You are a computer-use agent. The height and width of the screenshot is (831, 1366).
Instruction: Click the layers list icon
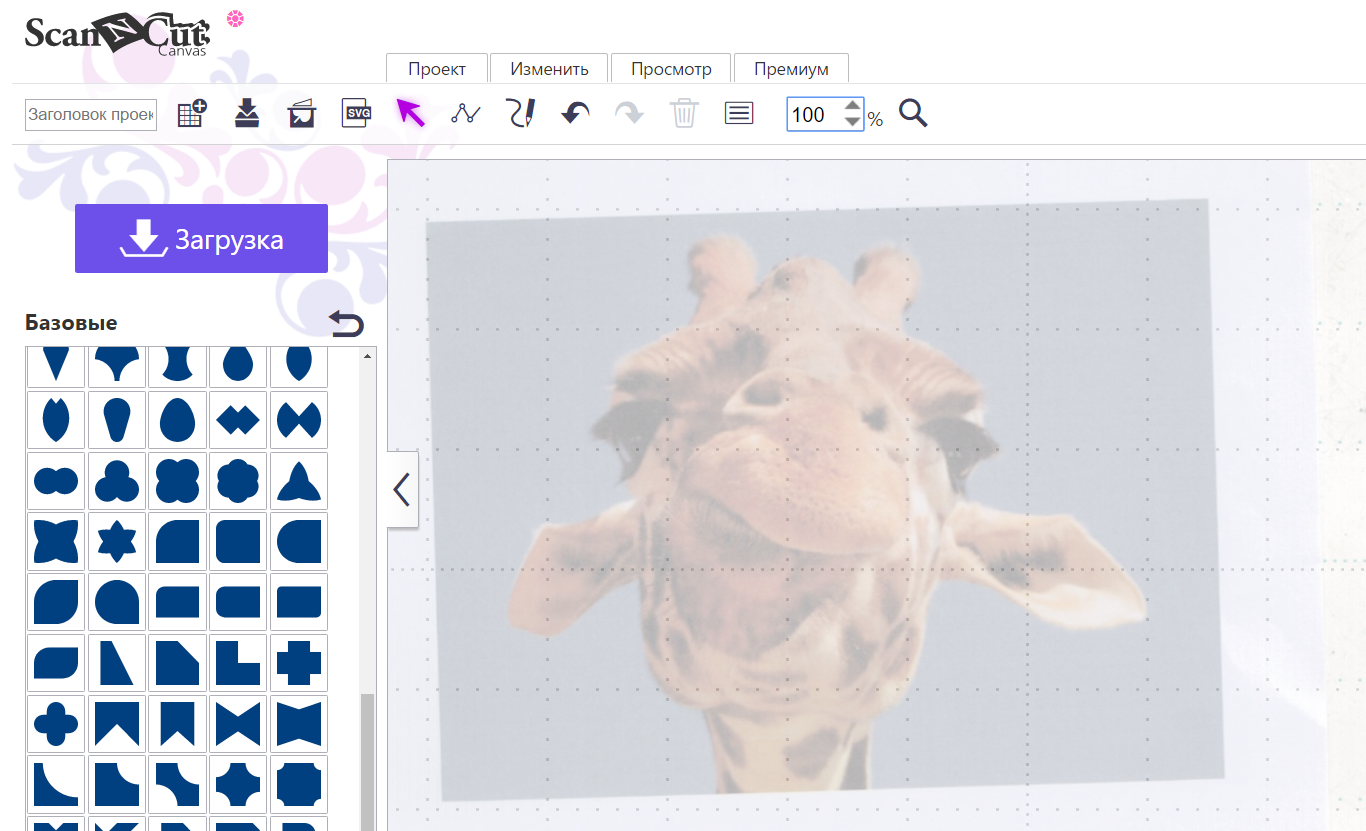(739, 113)
